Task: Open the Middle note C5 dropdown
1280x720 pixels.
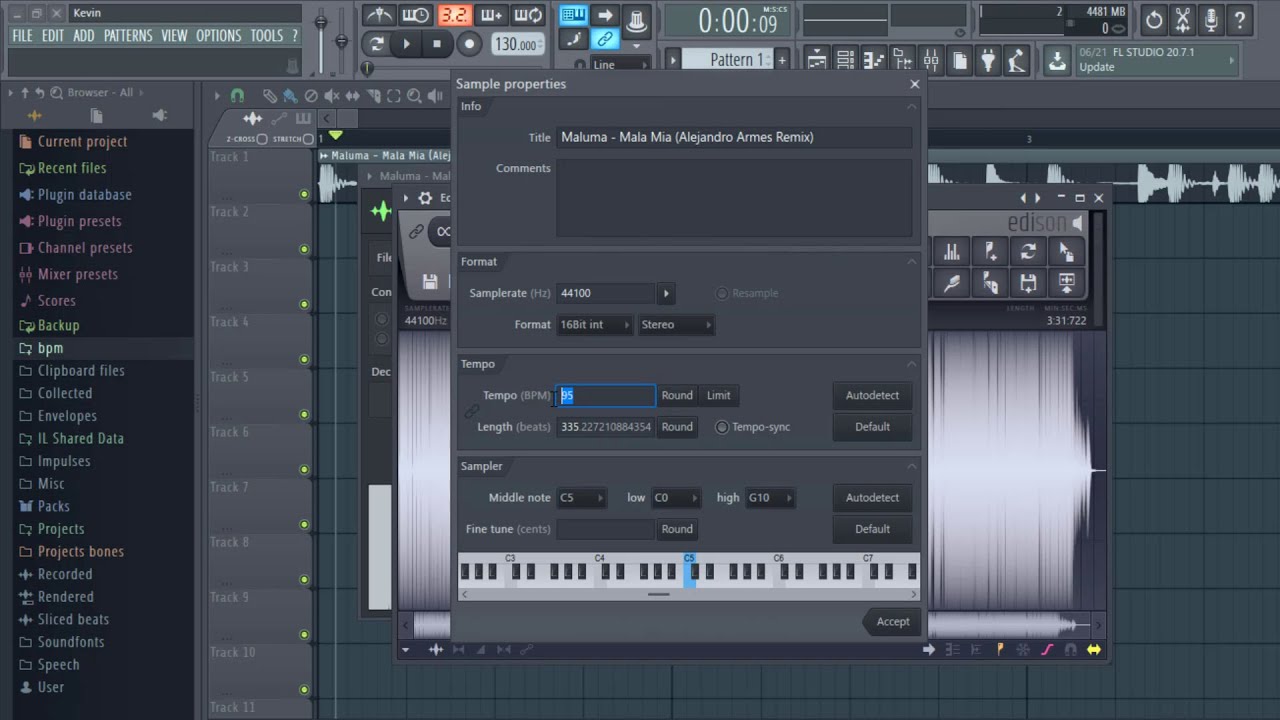Action: [582, 498]
